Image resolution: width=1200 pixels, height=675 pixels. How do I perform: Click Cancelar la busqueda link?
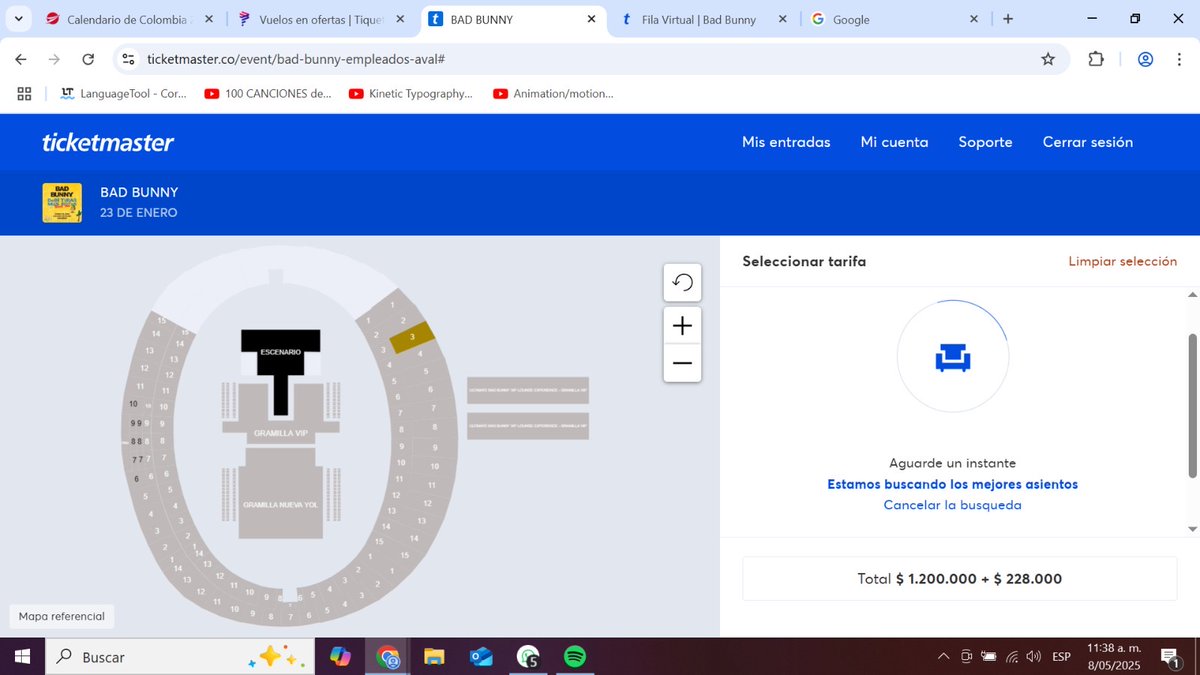(x=952, y=505)
